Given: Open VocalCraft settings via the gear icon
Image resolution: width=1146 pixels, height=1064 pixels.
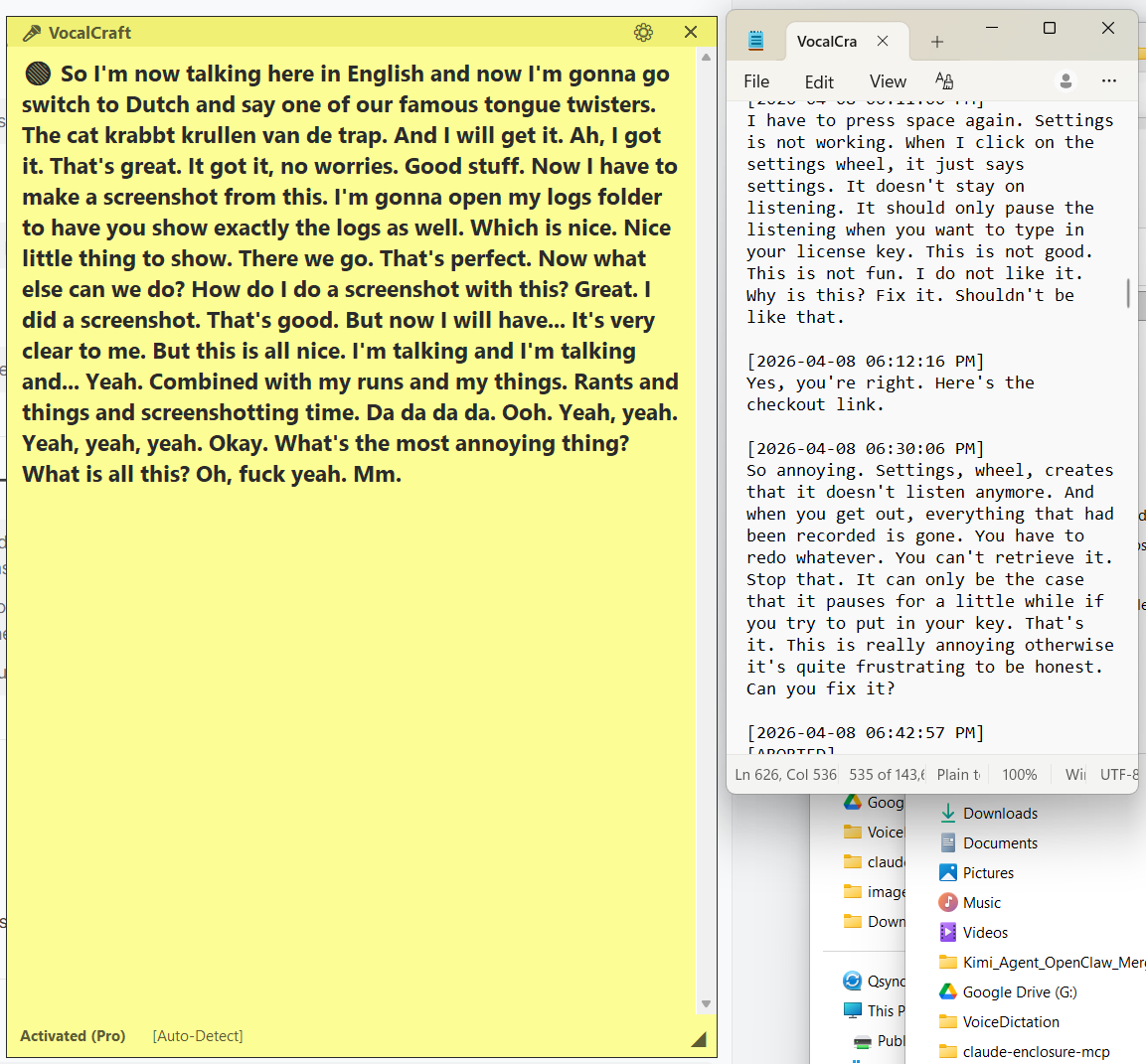Looking at the screenshot, I should [643, 32].
